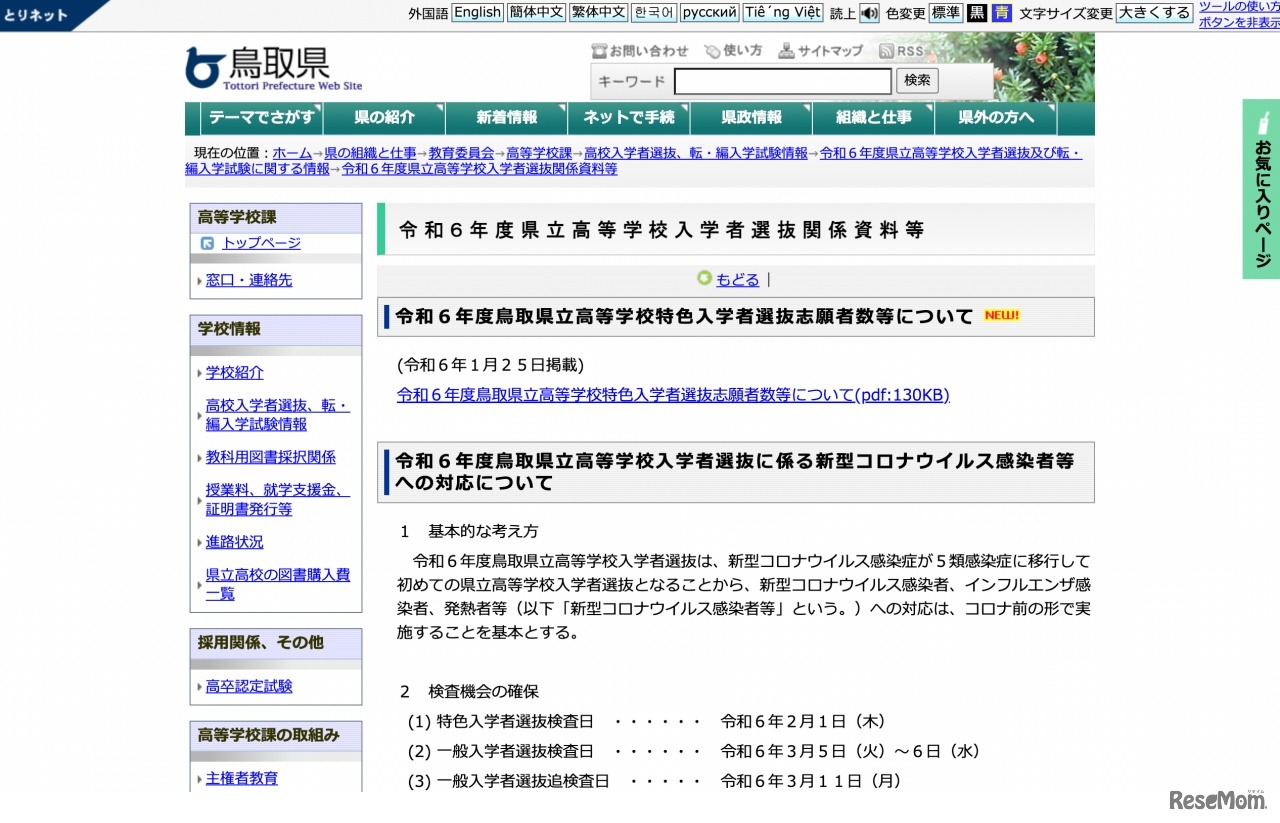The image size is (1280, 823).
Task: Open the 特色入学者選抜志願者数 PDF link
Action: 671,395
